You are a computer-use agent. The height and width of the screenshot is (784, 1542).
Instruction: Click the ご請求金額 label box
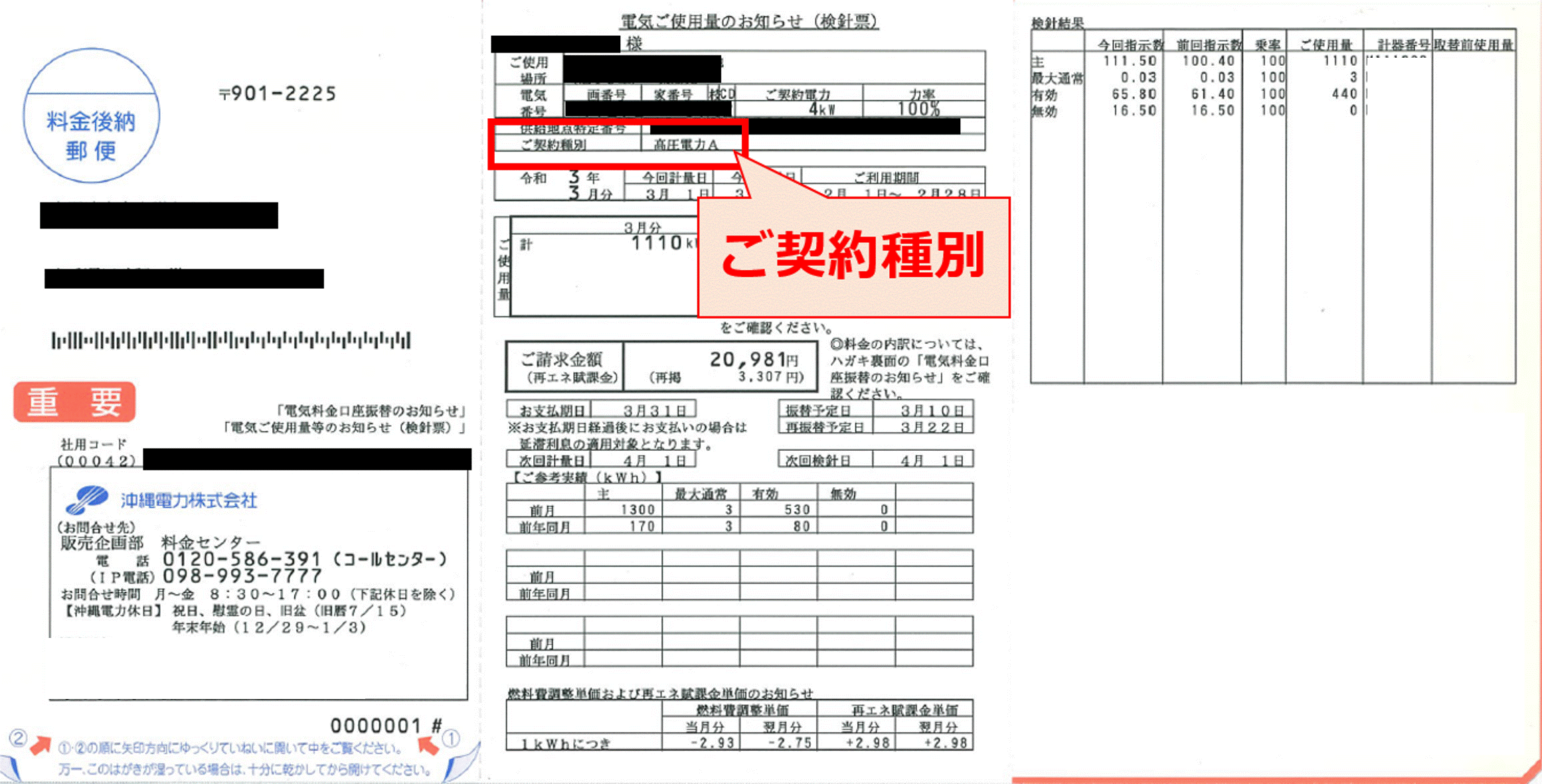click(565, 367)
